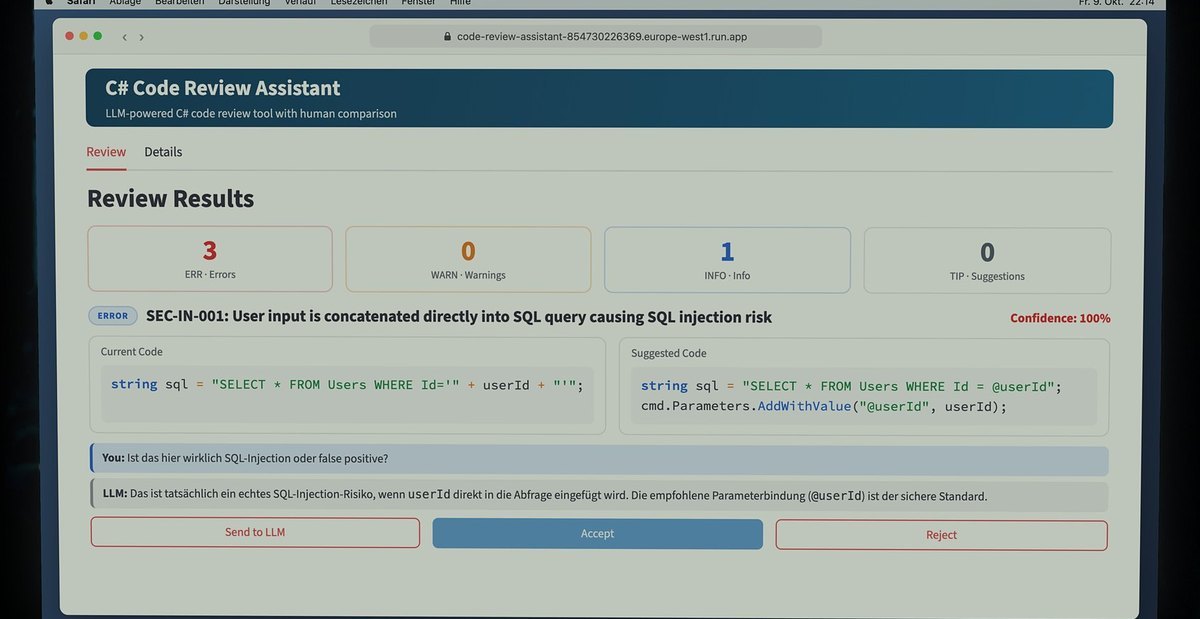Click the "You:" question message
The height and width of the screenshot is (619, 1200).
(x=599, y=459)
